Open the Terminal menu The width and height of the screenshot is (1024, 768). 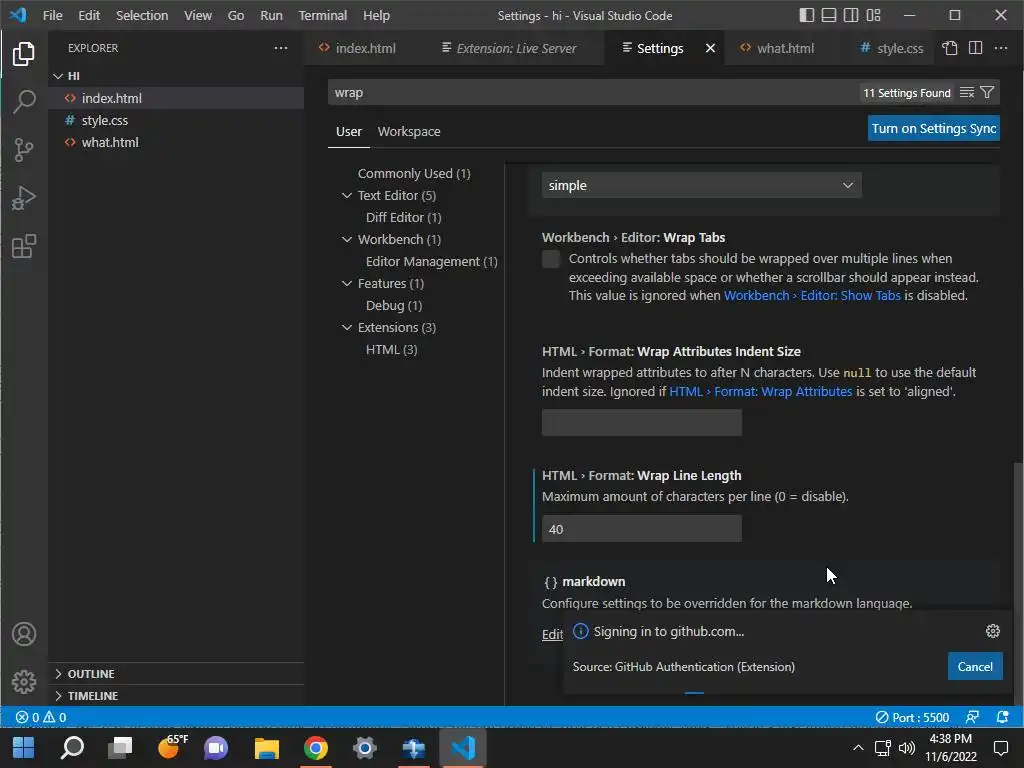[323, 15]
